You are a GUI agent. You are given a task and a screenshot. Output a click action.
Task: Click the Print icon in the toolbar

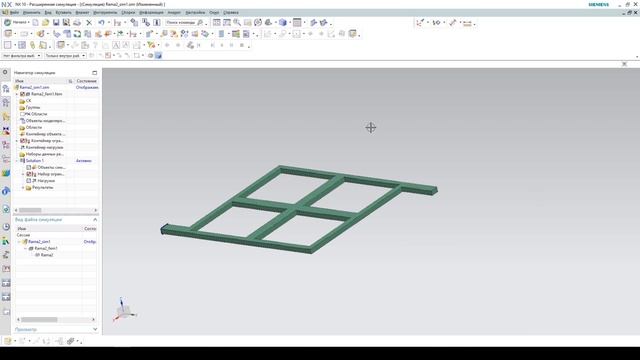77,22
